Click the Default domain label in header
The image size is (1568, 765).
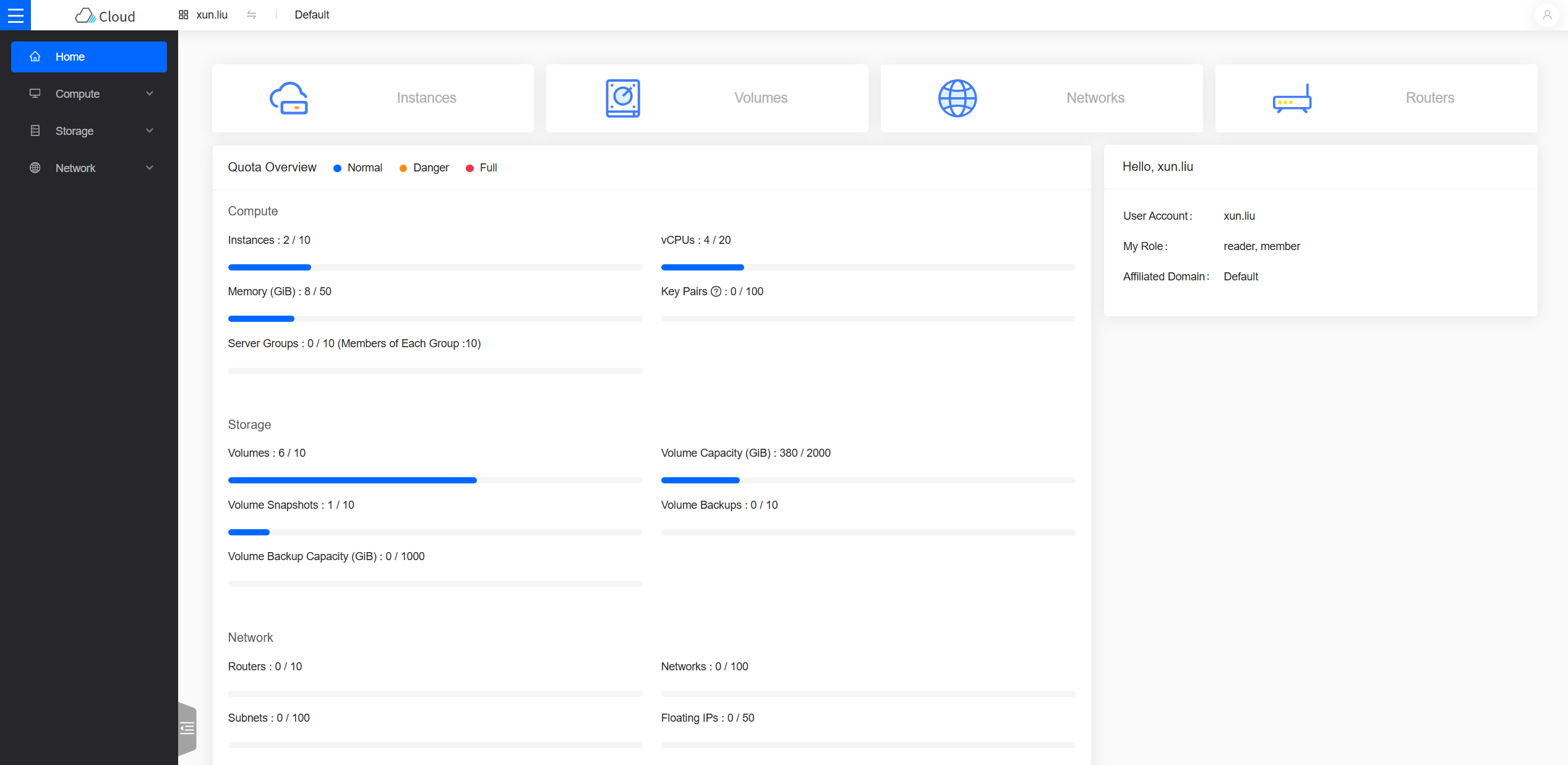coord(312,15)
